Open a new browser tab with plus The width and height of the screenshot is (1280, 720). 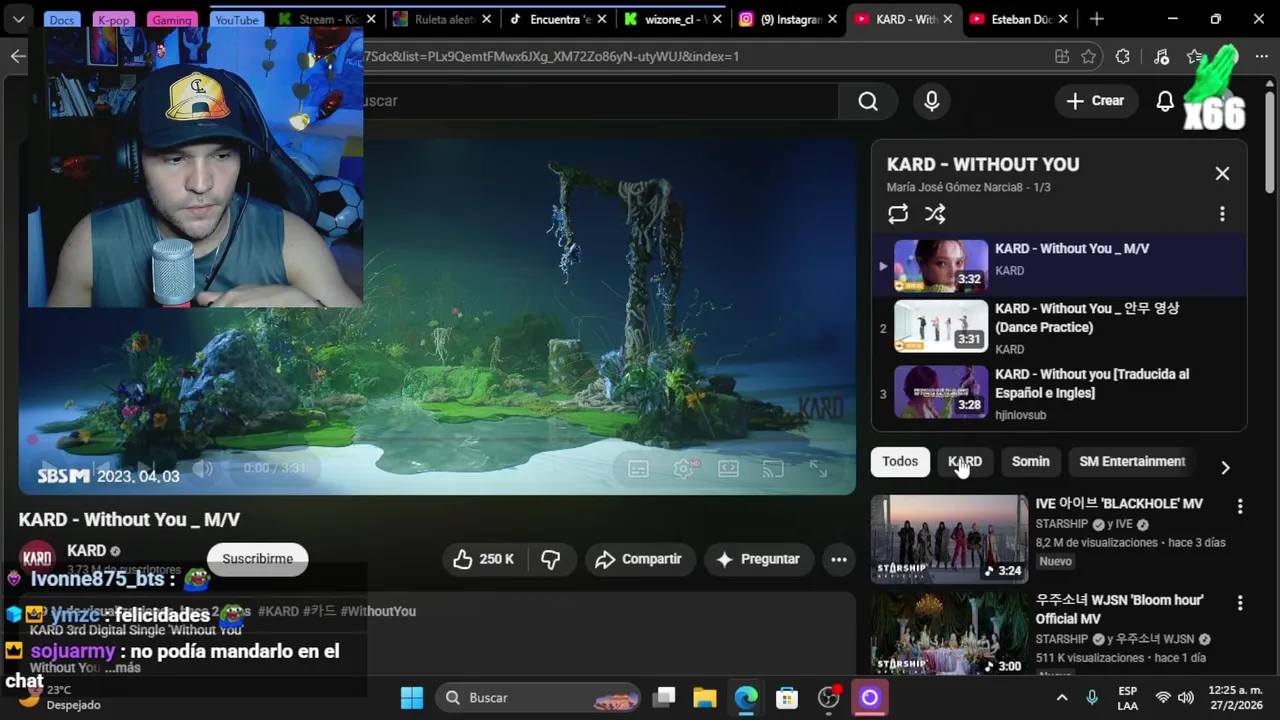(x=1097, y=19)
